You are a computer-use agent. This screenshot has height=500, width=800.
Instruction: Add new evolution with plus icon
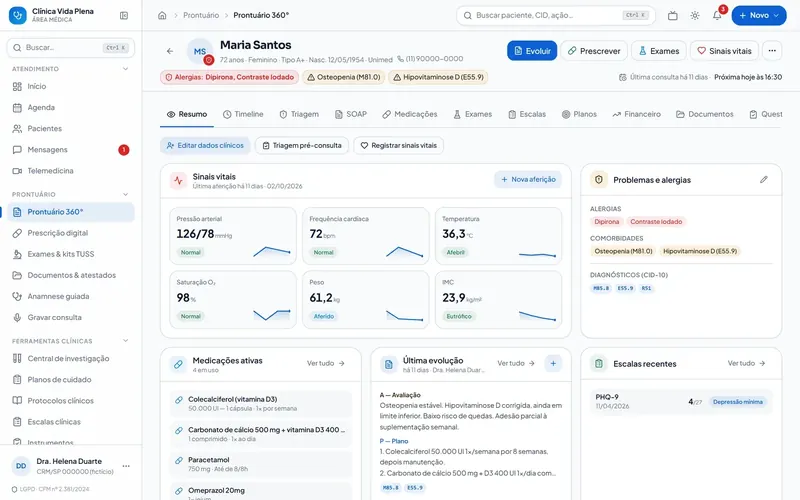pyautogui.click(x=553, y=363)
